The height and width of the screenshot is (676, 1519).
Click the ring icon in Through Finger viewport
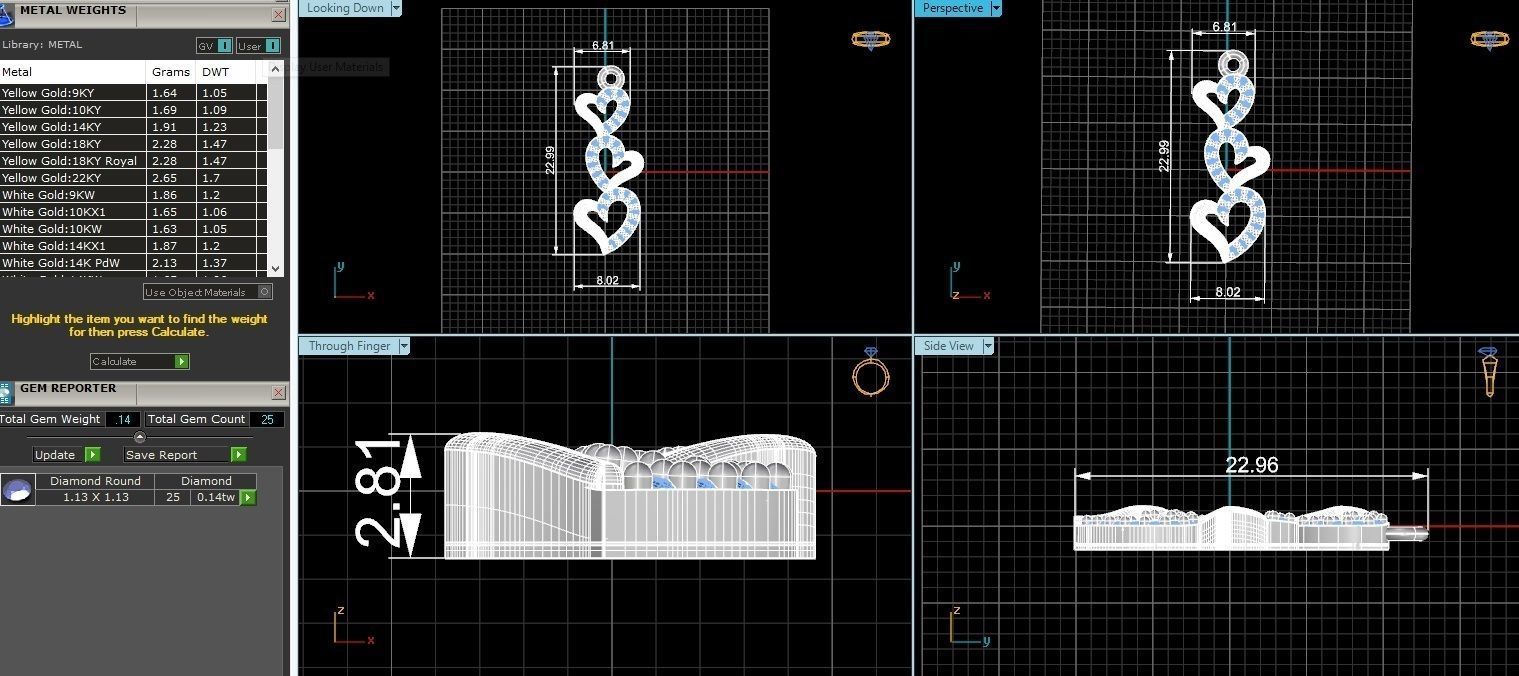click(x=870, y=373)
